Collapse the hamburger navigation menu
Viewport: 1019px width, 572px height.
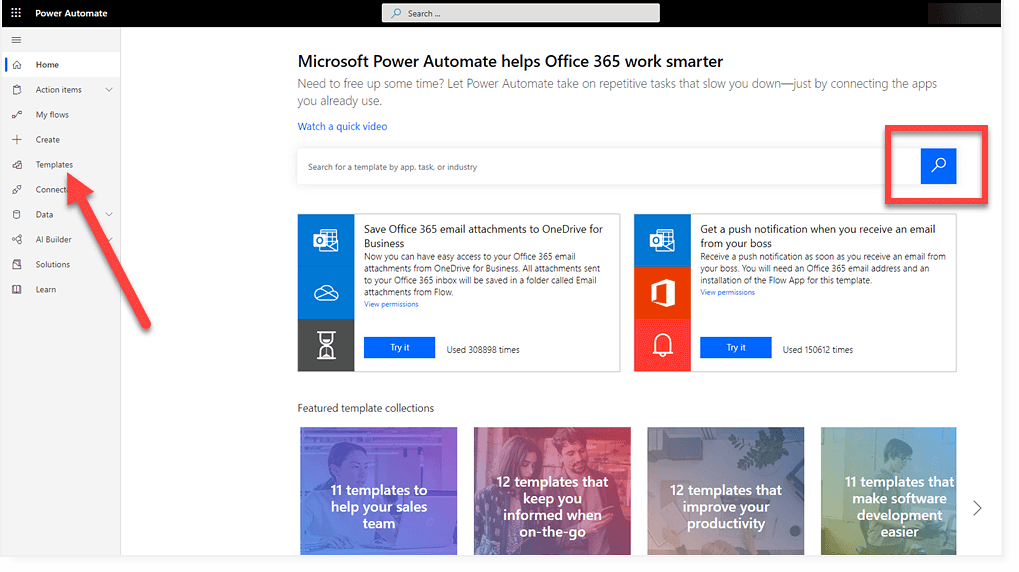[x=16, y=40]
